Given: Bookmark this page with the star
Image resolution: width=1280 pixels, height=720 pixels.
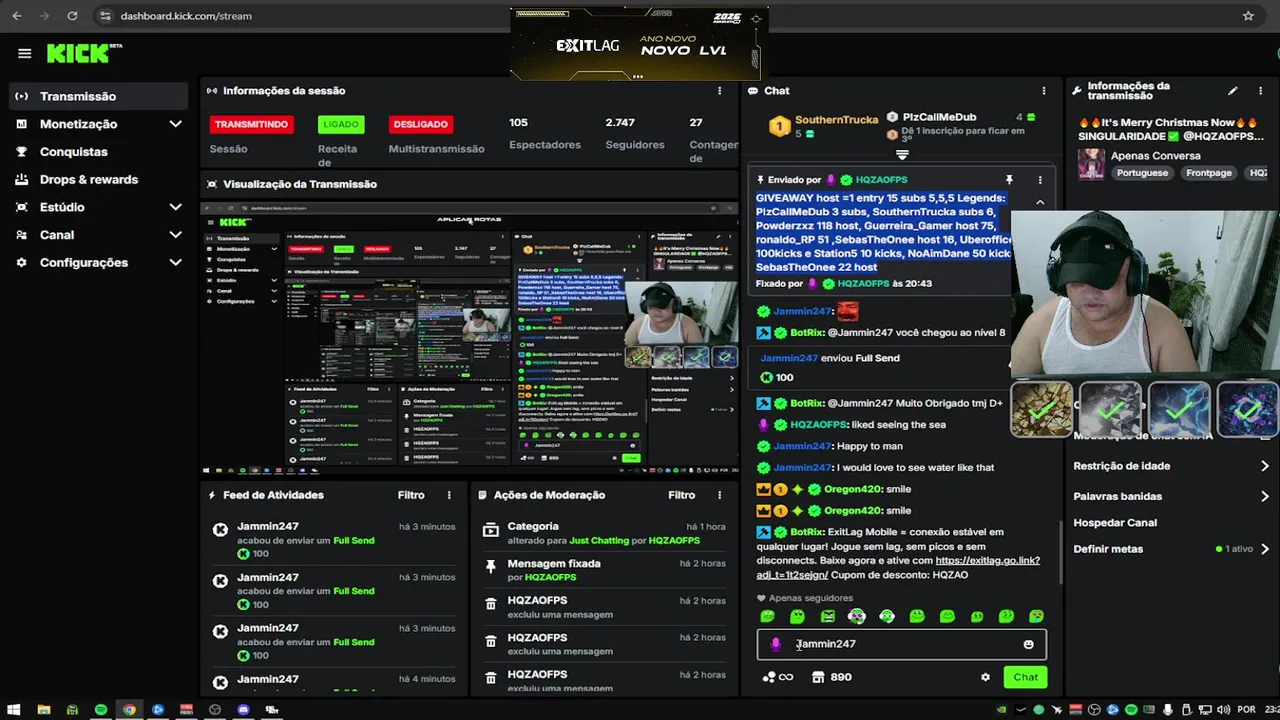Looking at the screenshot, I should coord(1248,16).
